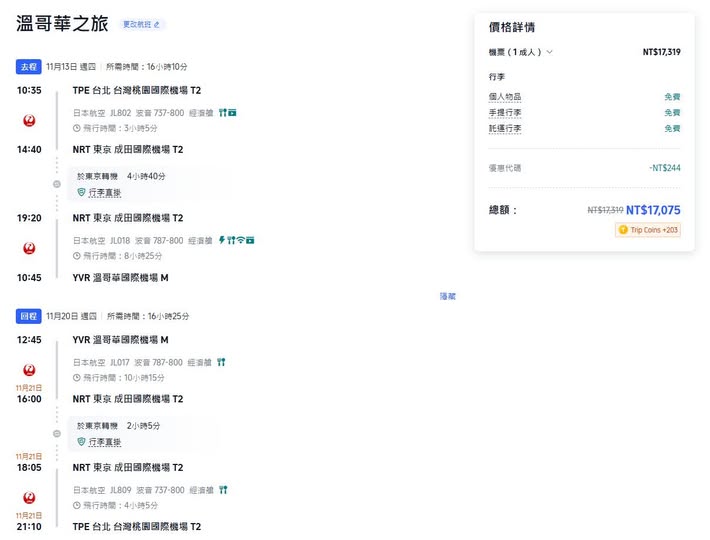Open 手提行李 carry-on baggage info
710x540 pixels.
click(505, 113)
